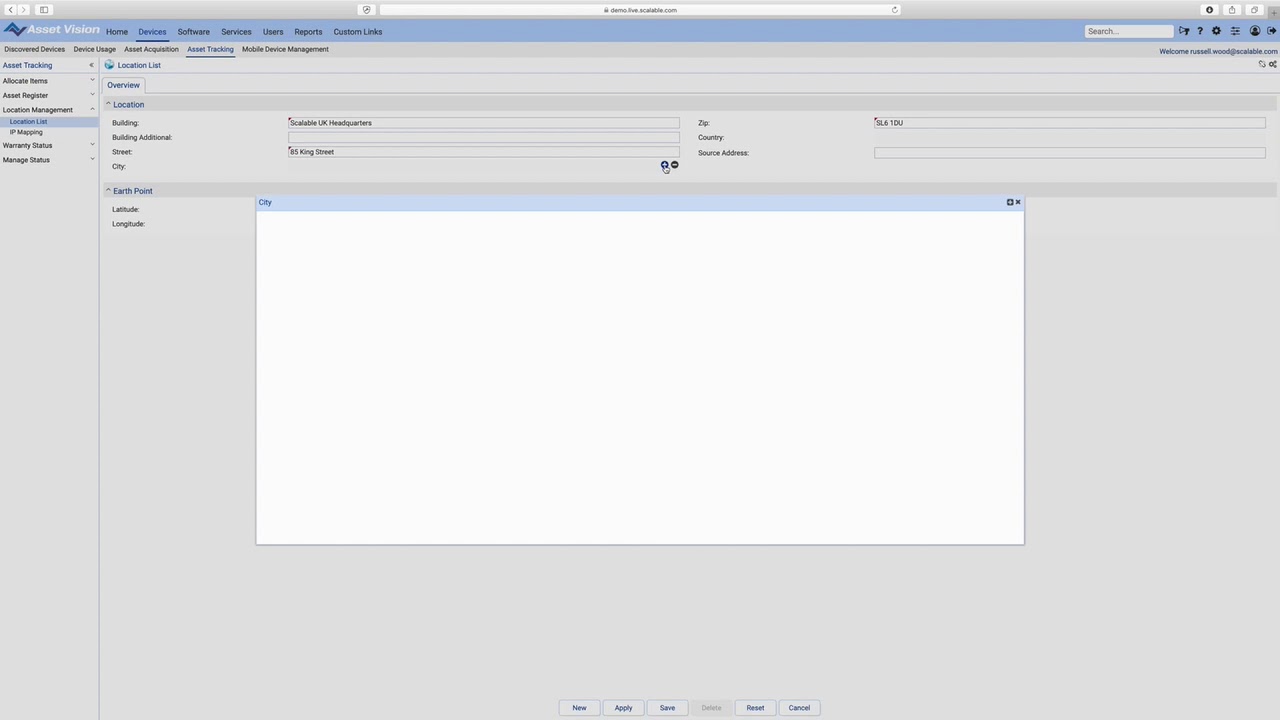Screen dimensions: 1280x720
Task: Click the Building Additional input field
Action: click(484, 138)
